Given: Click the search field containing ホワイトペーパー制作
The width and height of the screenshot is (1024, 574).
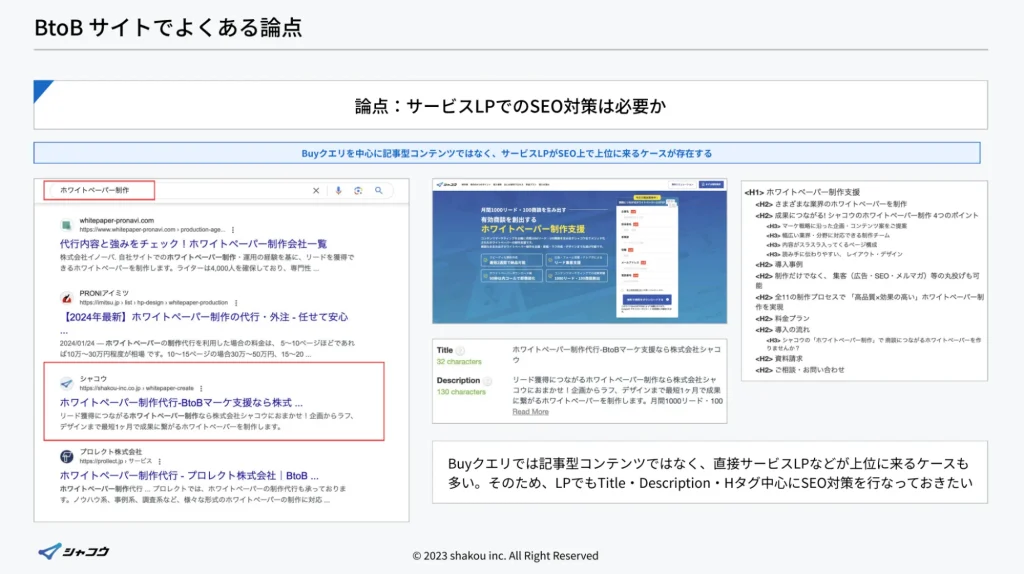Looking at the screenshot, I should pyautogui.click(x=100, y=190).
